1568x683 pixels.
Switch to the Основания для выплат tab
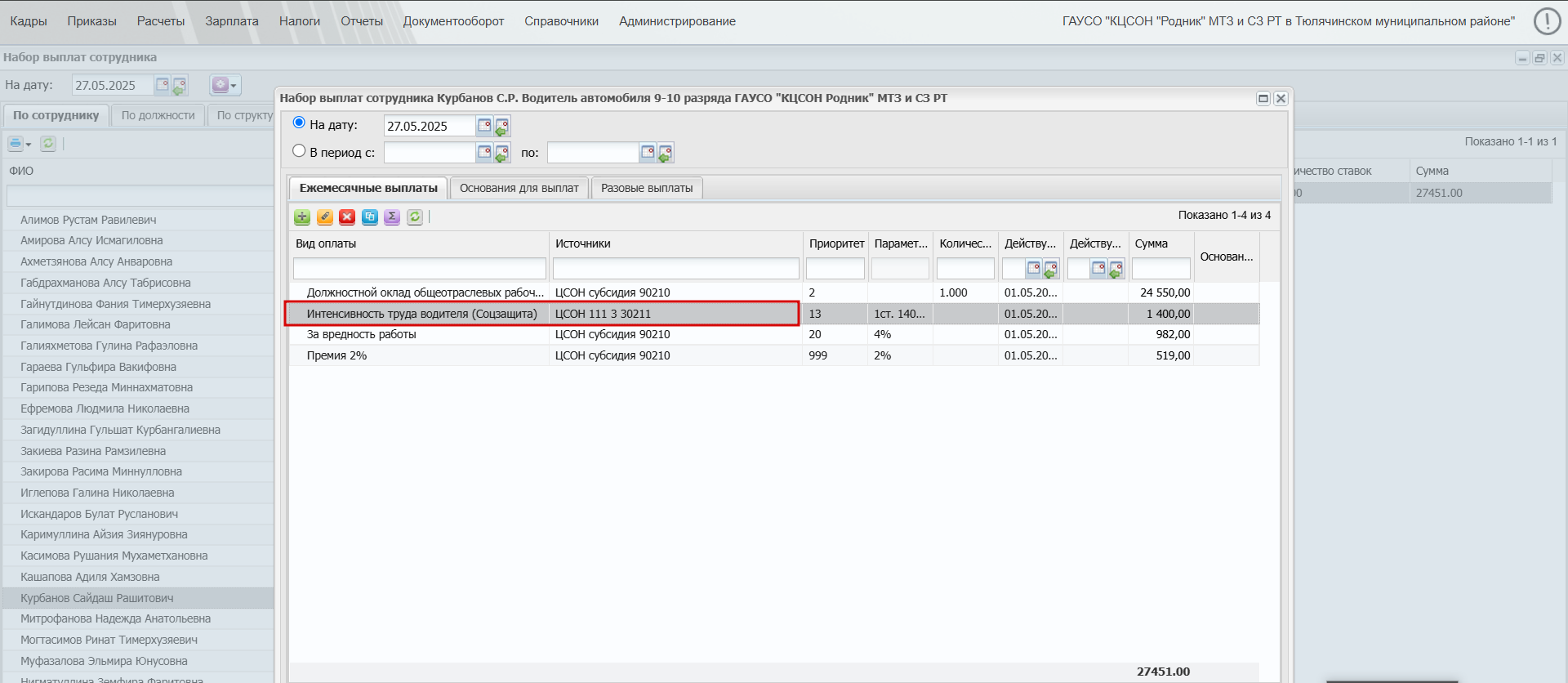click(519, 188)
